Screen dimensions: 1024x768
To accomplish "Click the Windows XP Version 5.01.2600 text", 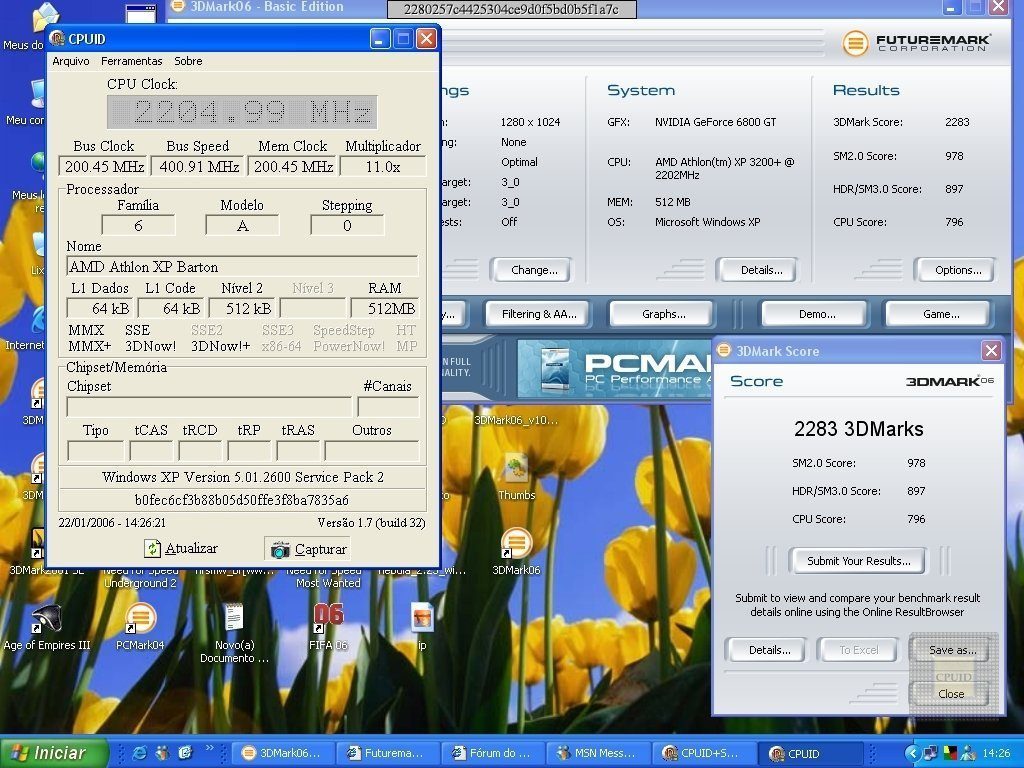I will pyautogui.click(x=242, y=477).
